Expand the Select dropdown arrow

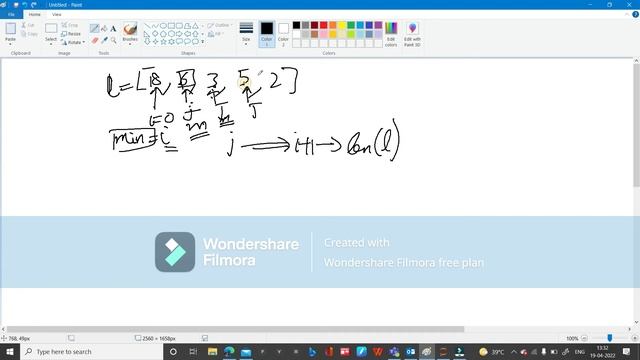(x=51, y=44)
